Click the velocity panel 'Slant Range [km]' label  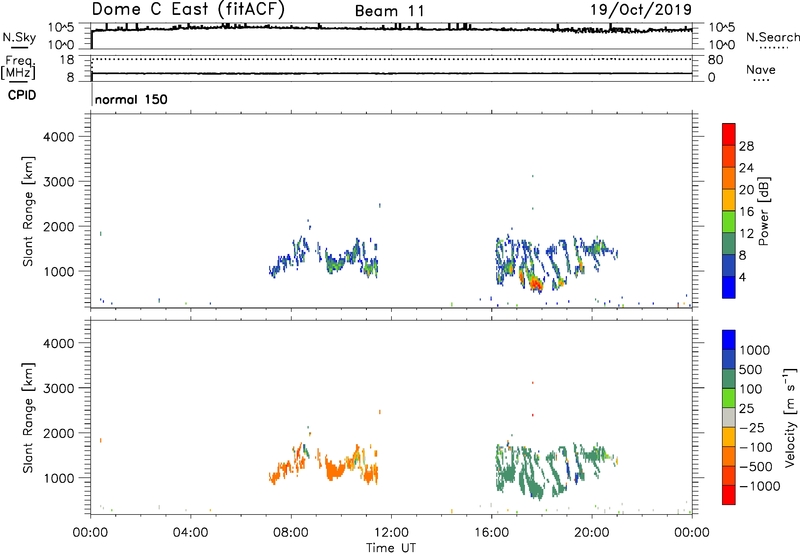coord(28,418)
